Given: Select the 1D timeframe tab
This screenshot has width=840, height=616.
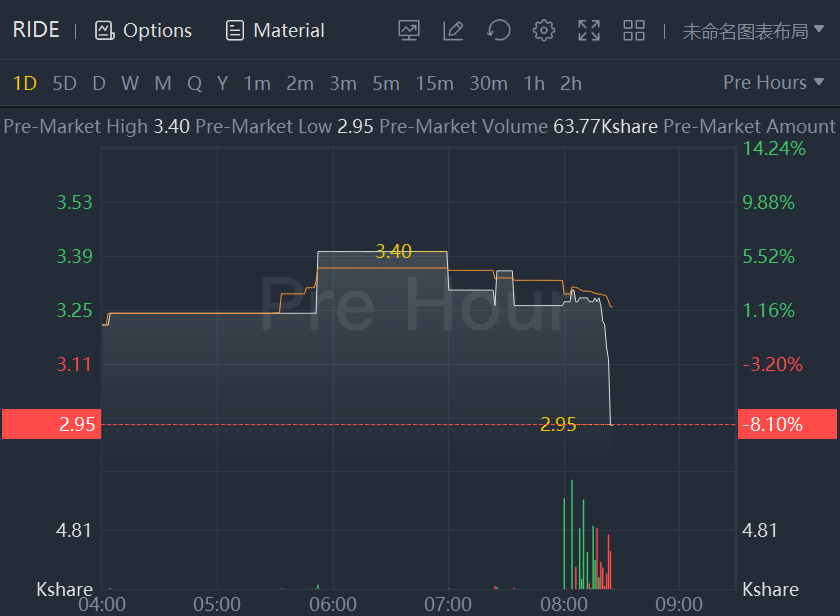Looking at the screenshot, I should 24,83.
